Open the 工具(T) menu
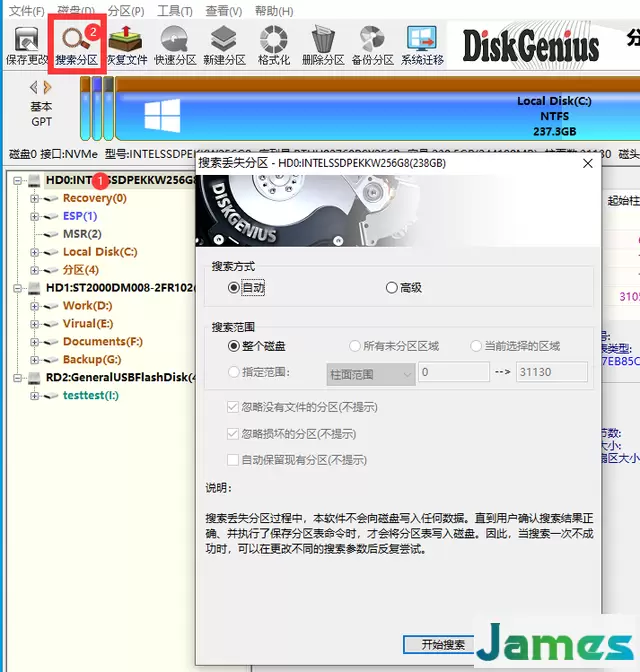The width and height of the screenshot is (640, 672). (x=175, y=11)
